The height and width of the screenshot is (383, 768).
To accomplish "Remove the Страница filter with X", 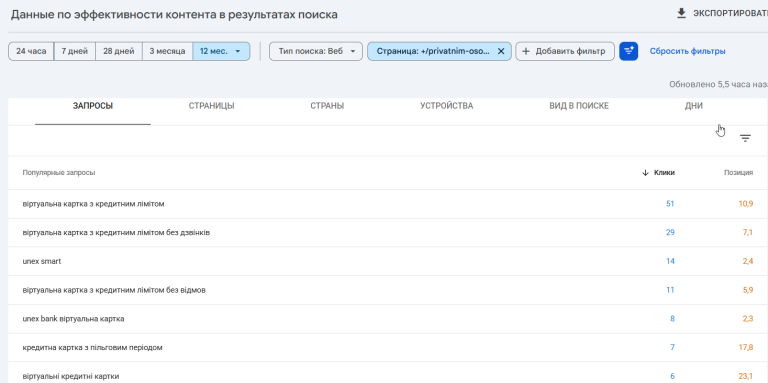I will pyautogui.click(x=501, y=51).
